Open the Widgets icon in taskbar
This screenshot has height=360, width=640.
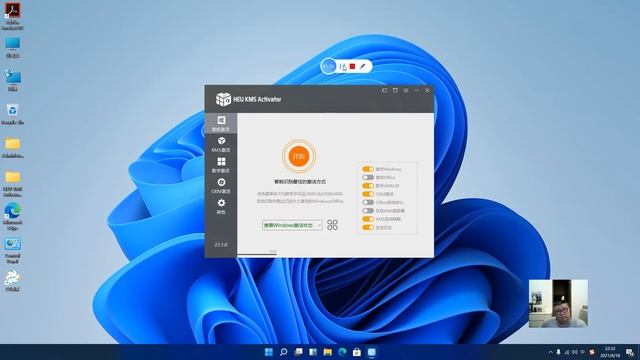click(313, 352)
